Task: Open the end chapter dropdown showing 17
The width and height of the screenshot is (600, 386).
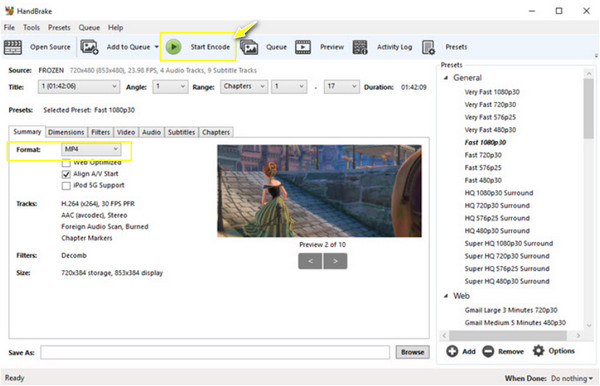Action: click(x=341, y=86)
